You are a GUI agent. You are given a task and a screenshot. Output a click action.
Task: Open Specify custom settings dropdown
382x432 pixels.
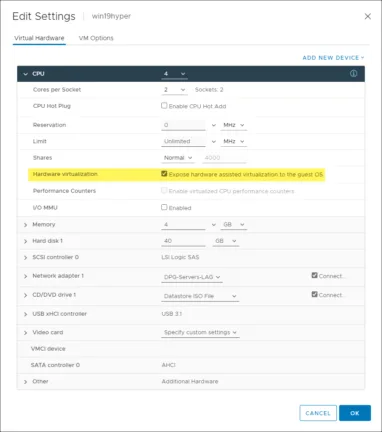[200, 333]
